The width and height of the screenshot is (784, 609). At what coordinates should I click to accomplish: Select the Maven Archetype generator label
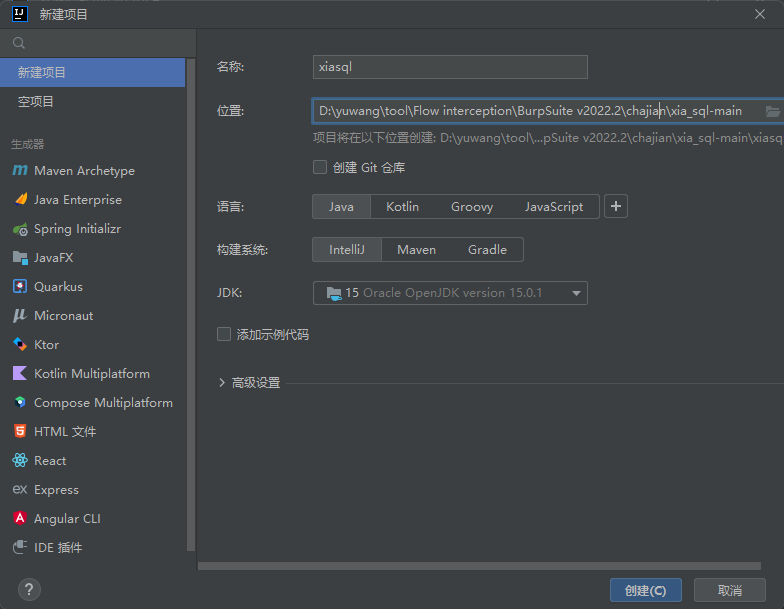tap(84, 171)
